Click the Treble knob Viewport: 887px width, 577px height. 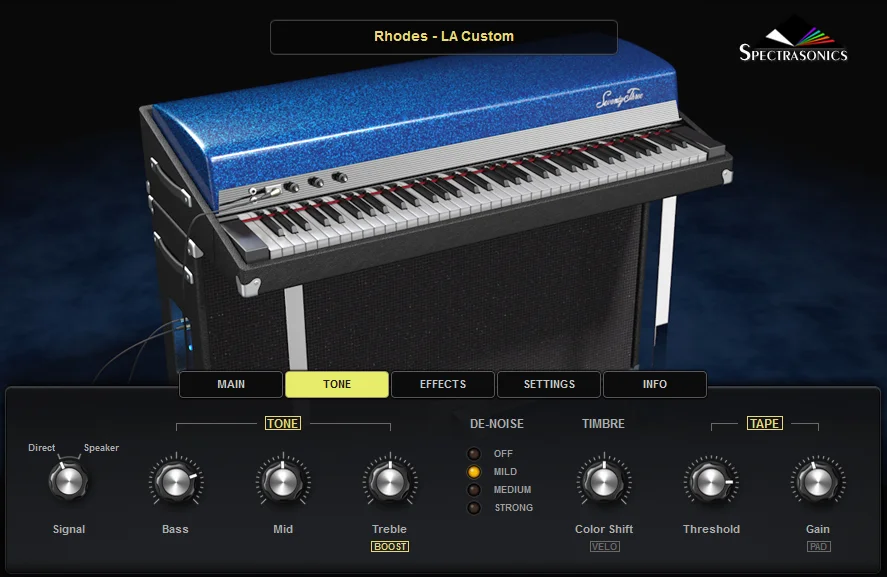click(x=390, y=482)
